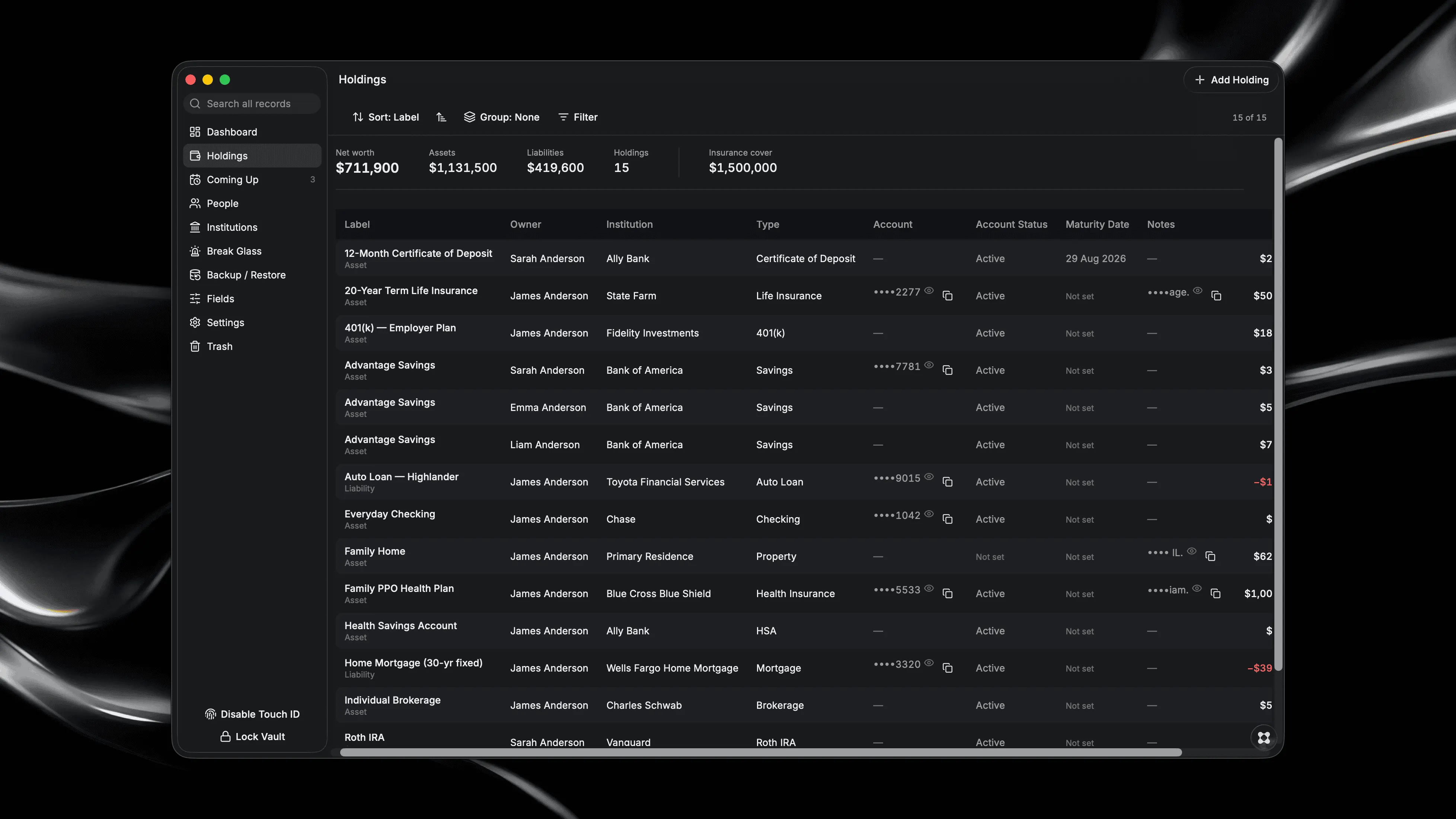Image resolution: width=1456 pixels, height=819 pixels.
Task: Sort by the Institution column header
Action: (x=630, y=224)
